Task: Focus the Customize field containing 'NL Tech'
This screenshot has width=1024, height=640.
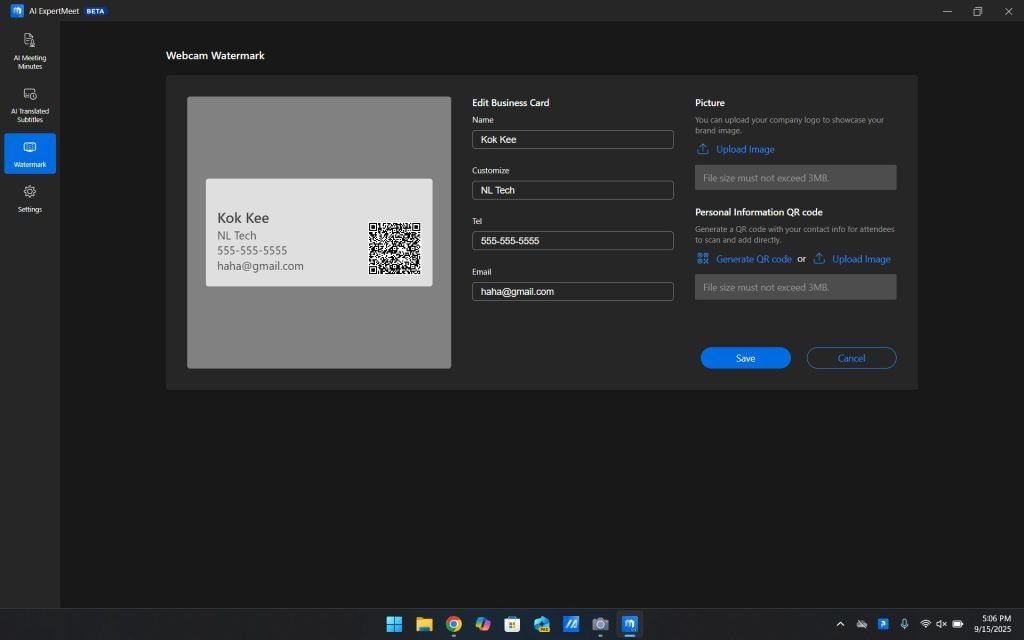Action: [x=573, y=190]
